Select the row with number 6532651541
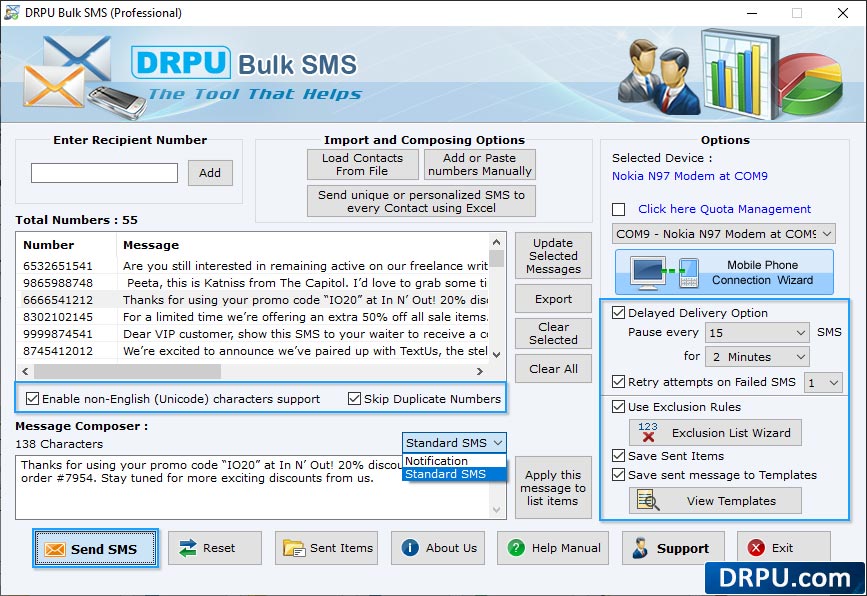Screen dimensions: 867x596 (x=254, y=266)
